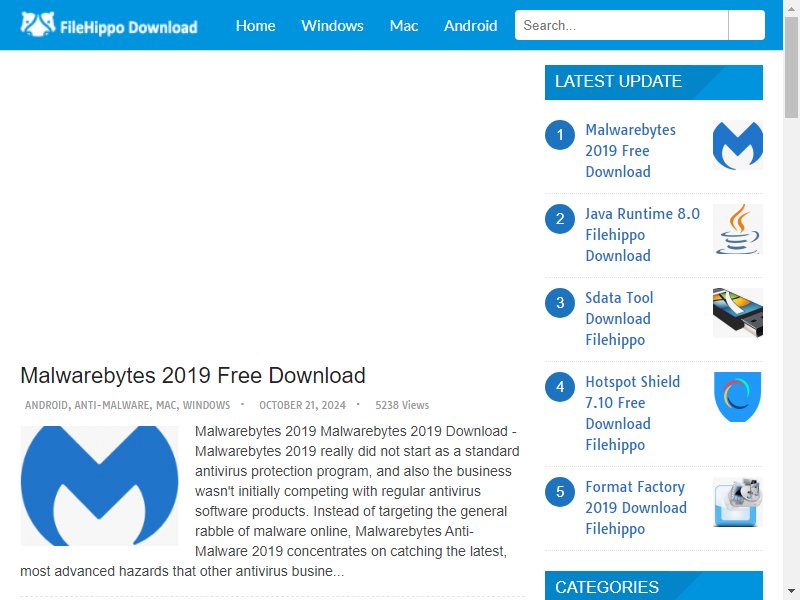Select the WINDOWS category tag
The image size is (800, 600).
pyautogui.click(x=207, y=405)
